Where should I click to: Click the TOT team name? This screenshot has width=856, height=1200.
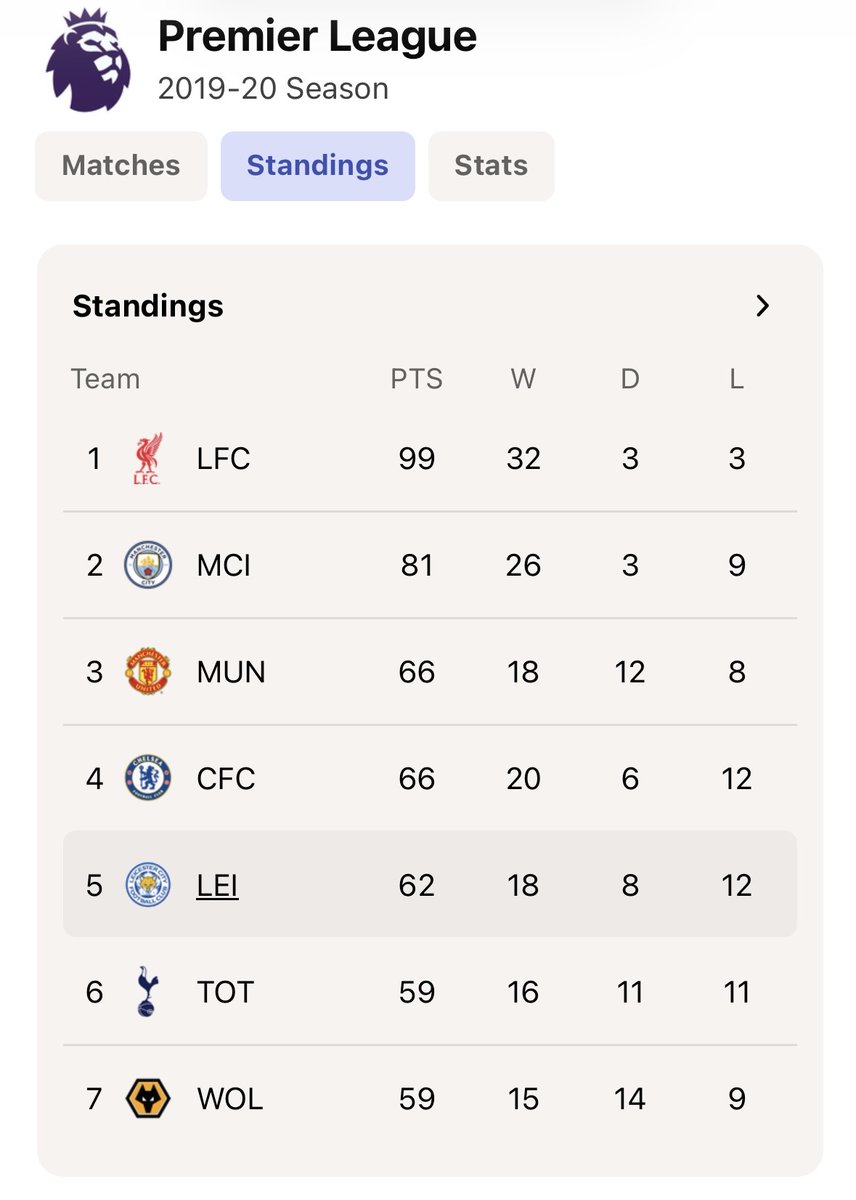click(225, 992)
